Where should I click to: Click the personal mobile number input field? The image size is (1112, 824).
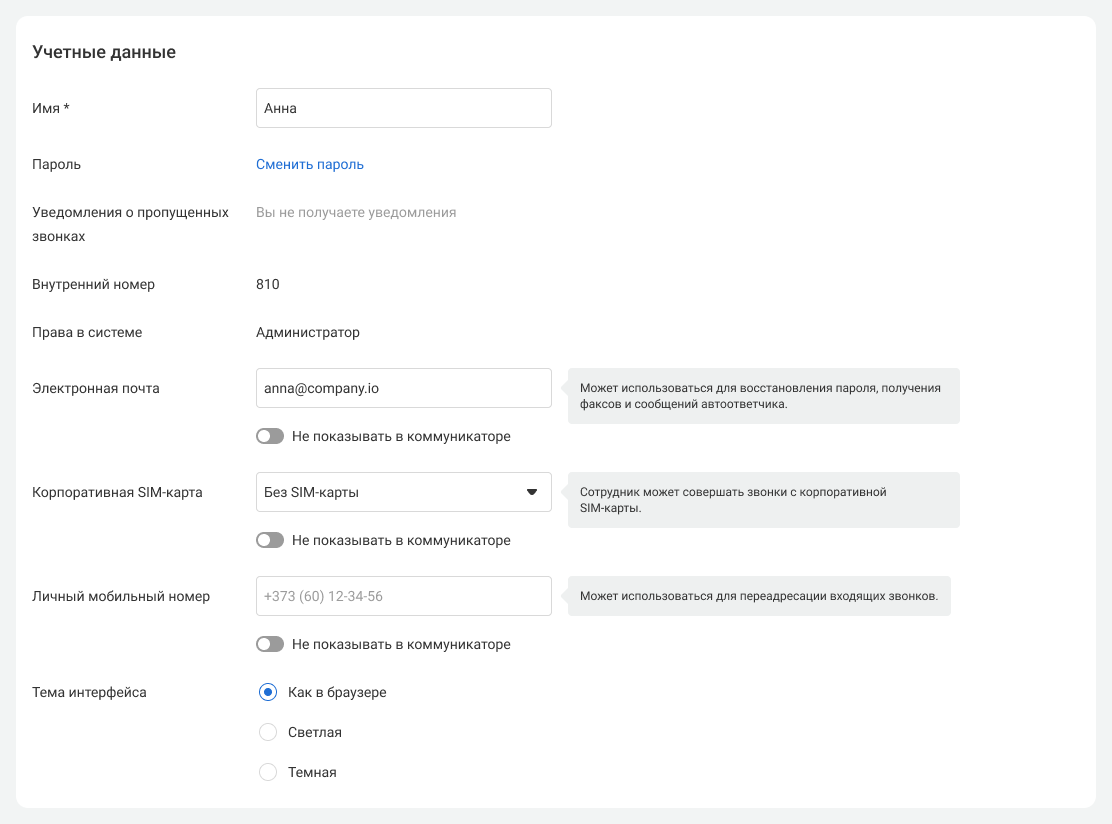tap(403, 597)
